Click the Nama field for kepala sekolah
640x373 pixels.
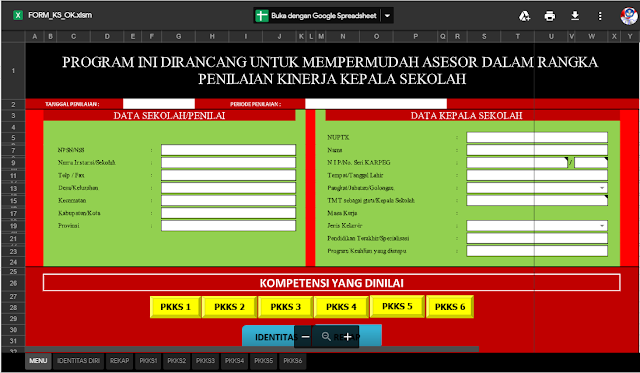[x=537, y=150]
